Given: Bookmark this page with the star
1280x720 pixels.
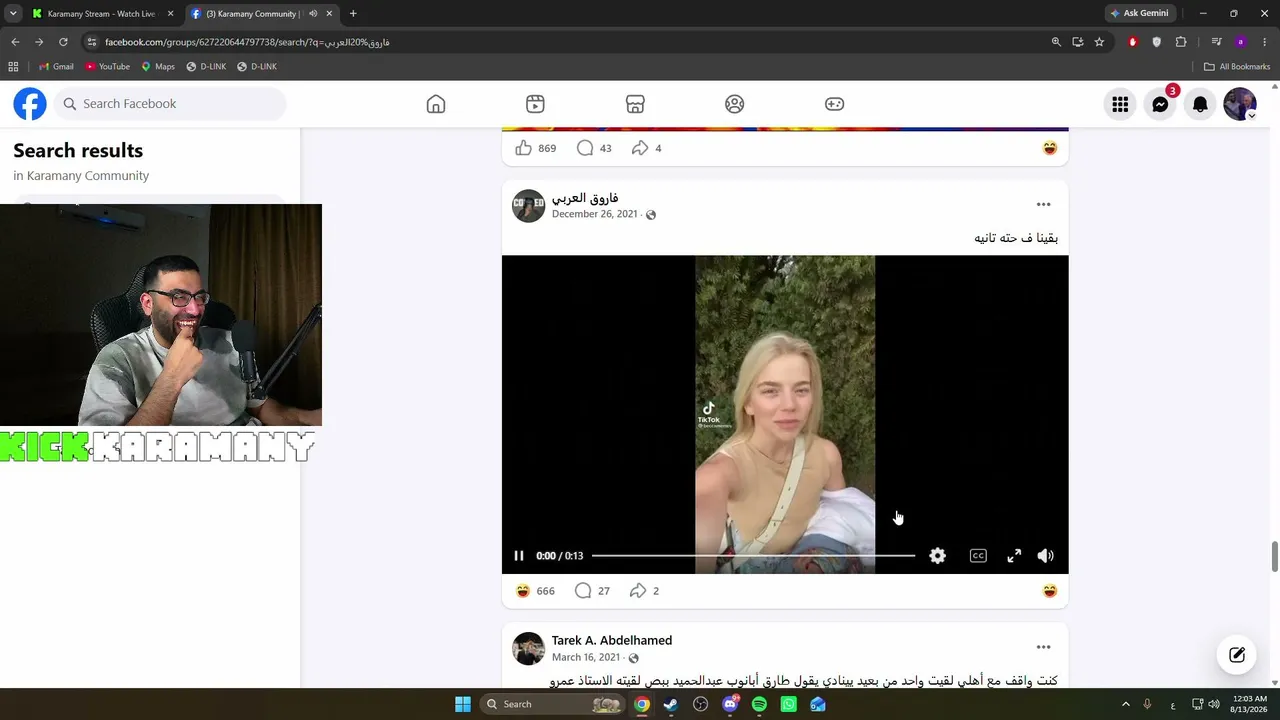Looking at the screenshot, I should (1099, 42).
